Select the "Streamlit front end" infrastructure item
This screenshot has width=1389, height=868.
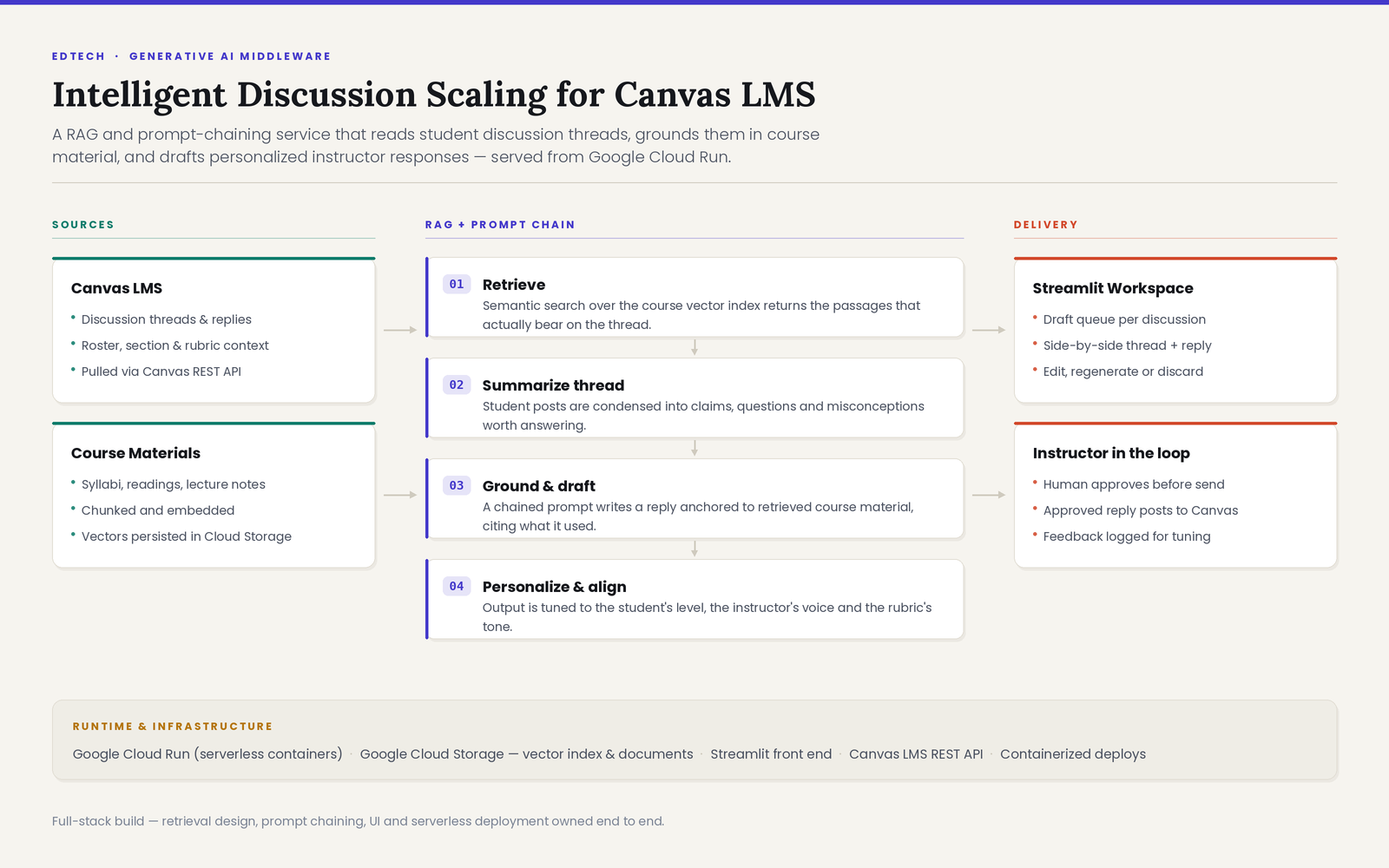pyautogui.click(x=771, y=754)
